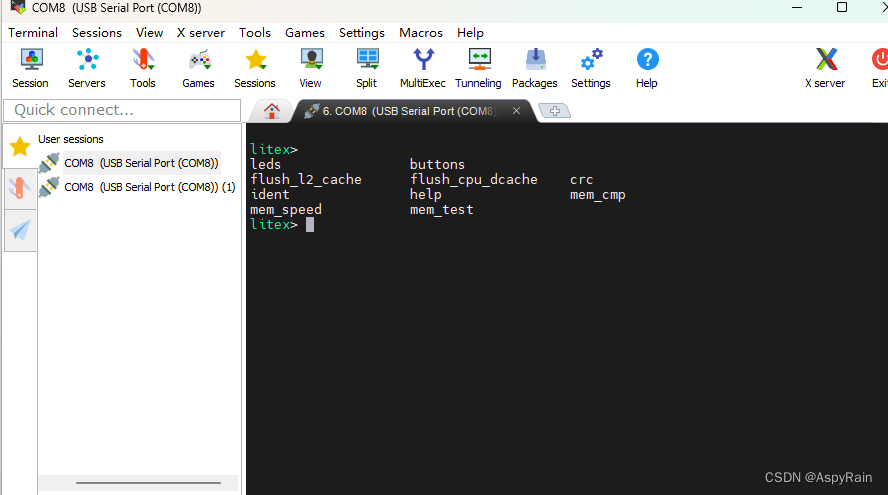
Task: Close the COM8 terminal tab
Action: 516,111
